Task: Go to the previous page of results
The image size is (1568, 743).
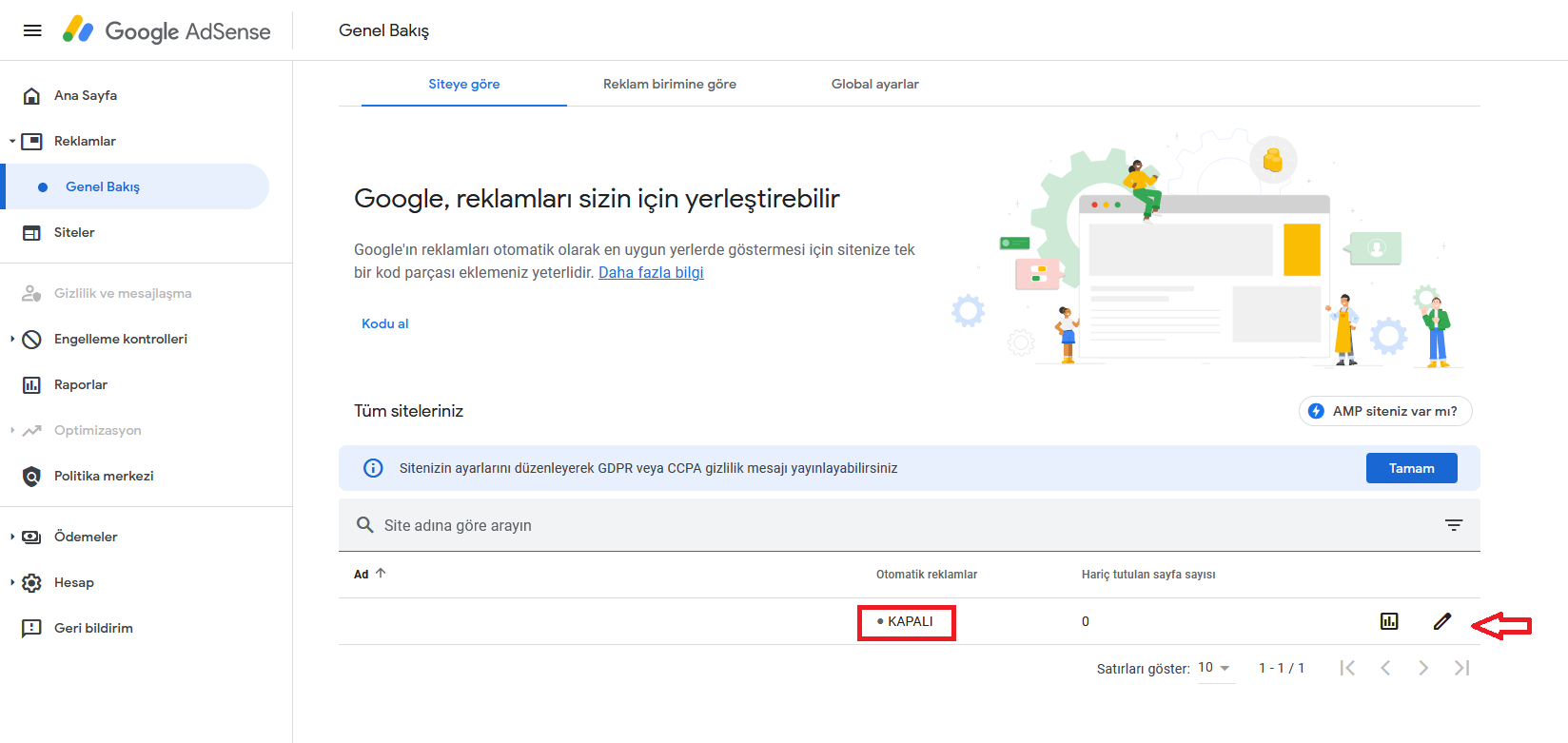Action: point(1385,668)
